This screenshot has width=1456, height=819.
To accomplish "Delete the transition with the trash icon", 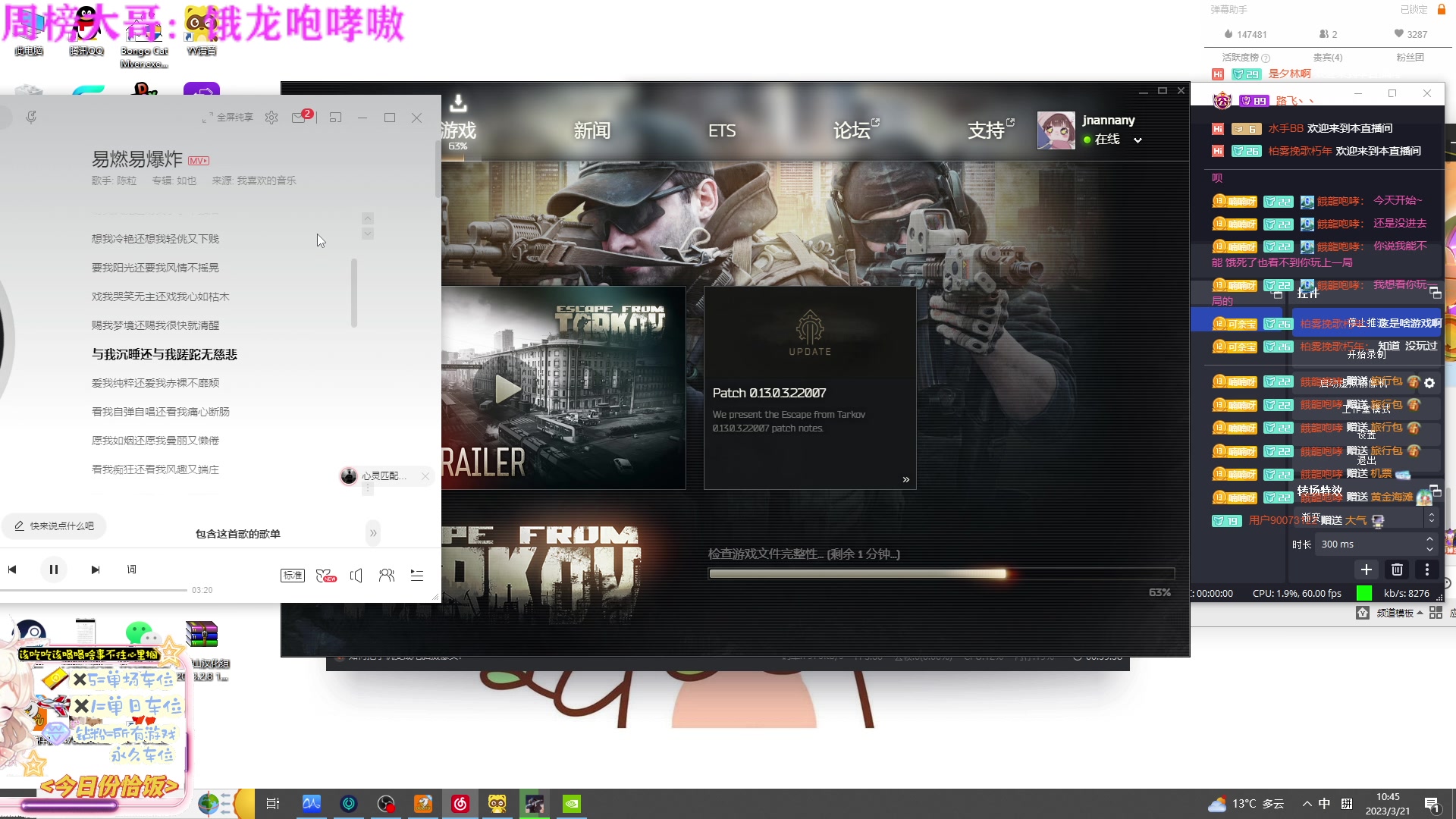I will click(1397, 570).
